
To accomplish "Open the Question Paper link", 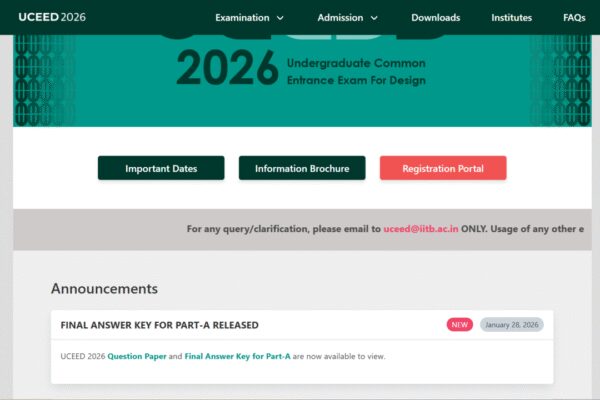I will click(x=137, y=356).
